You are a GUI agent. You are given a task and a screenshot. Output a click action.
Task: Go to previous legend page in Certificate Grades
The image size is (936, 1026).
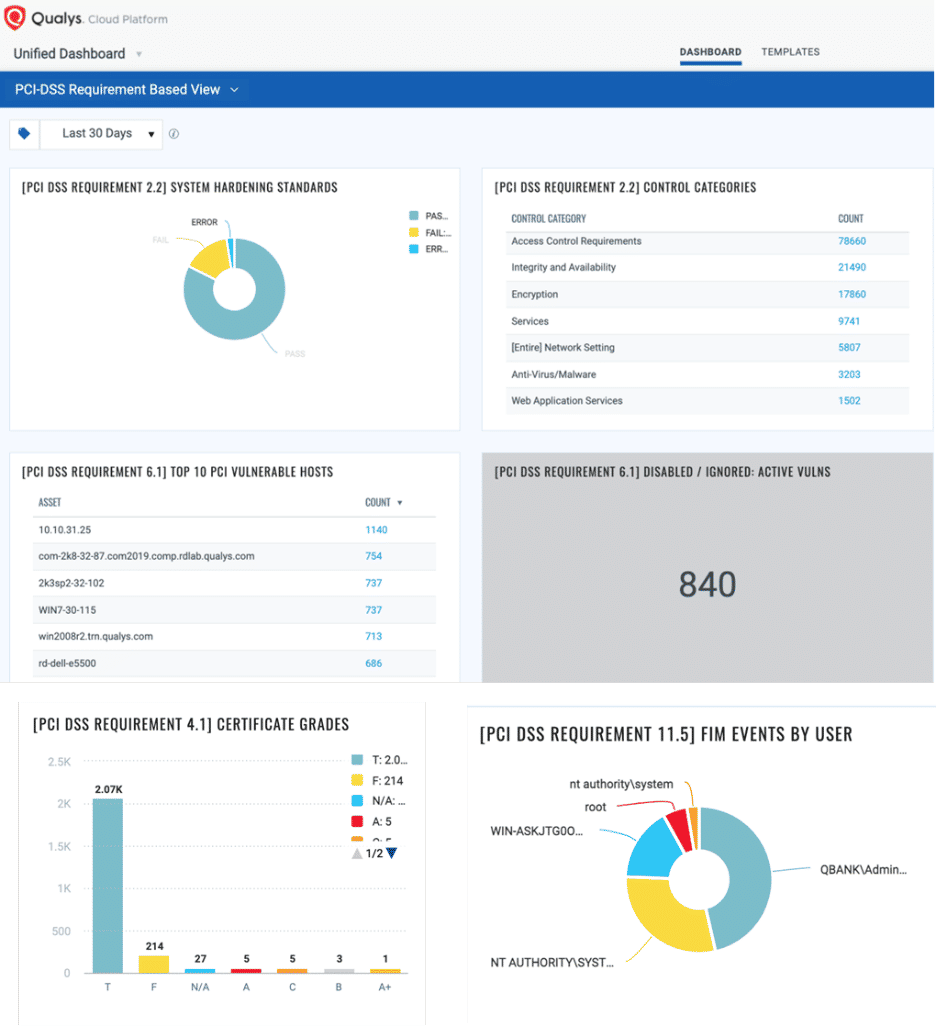coord(357,853)
